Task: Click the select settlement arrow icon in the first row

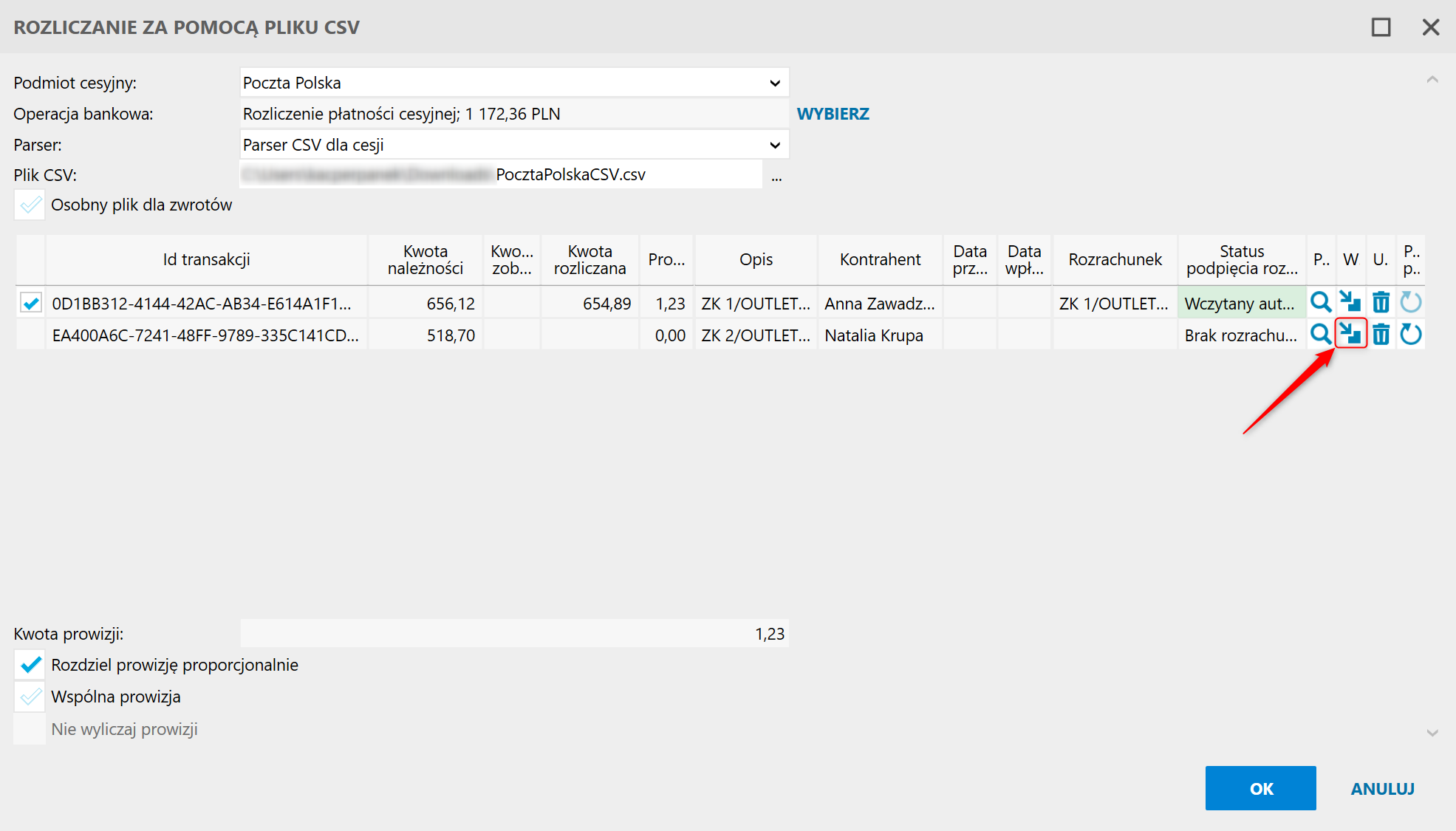Action: coord(1350,302)
